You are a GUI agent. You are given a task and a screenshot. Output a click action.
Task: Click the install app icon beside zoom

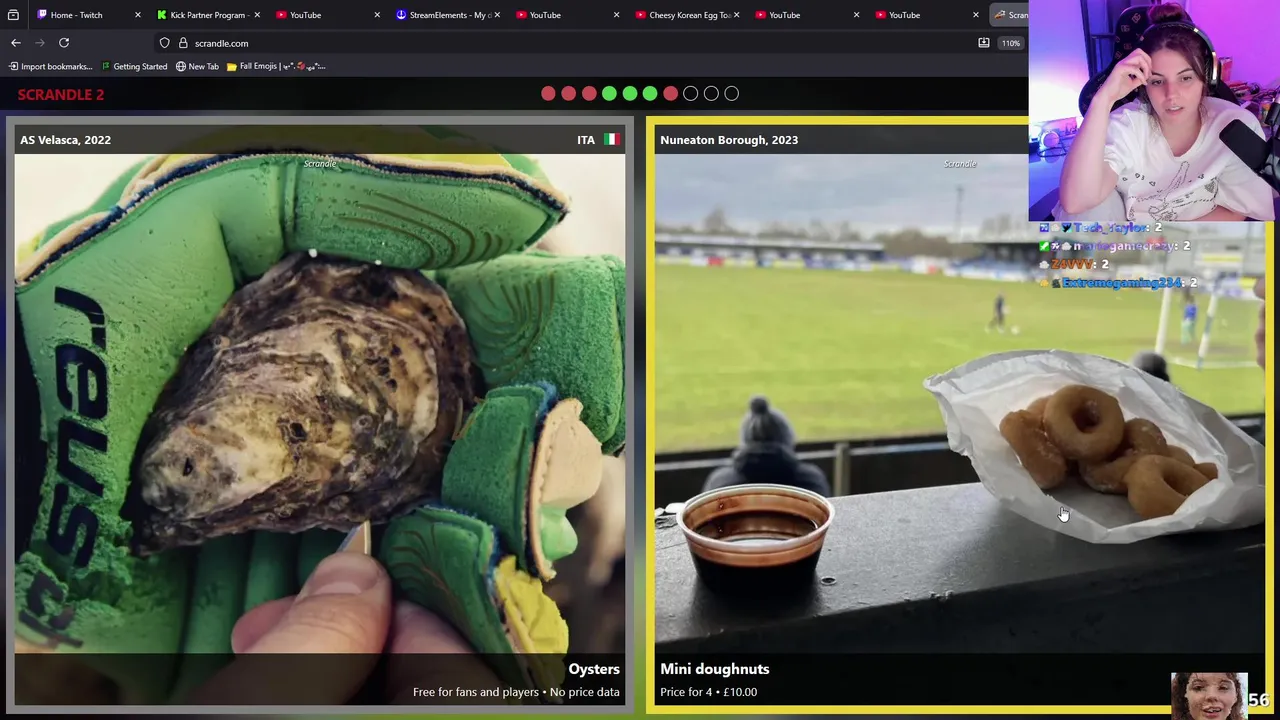tap(984, 43)
